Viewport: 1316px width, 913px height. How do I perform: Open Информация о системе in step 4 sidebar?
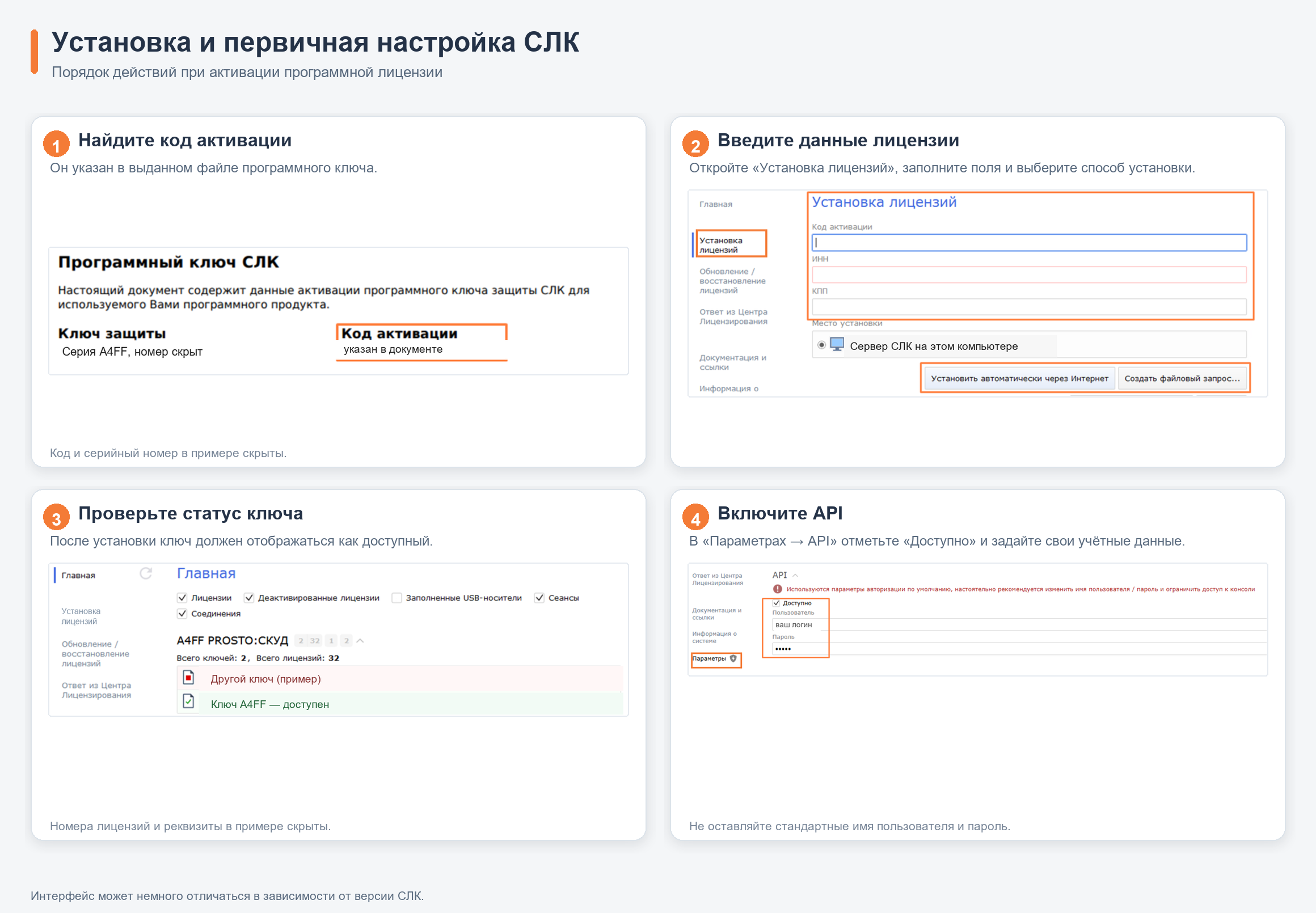click(x=715, y=637)
